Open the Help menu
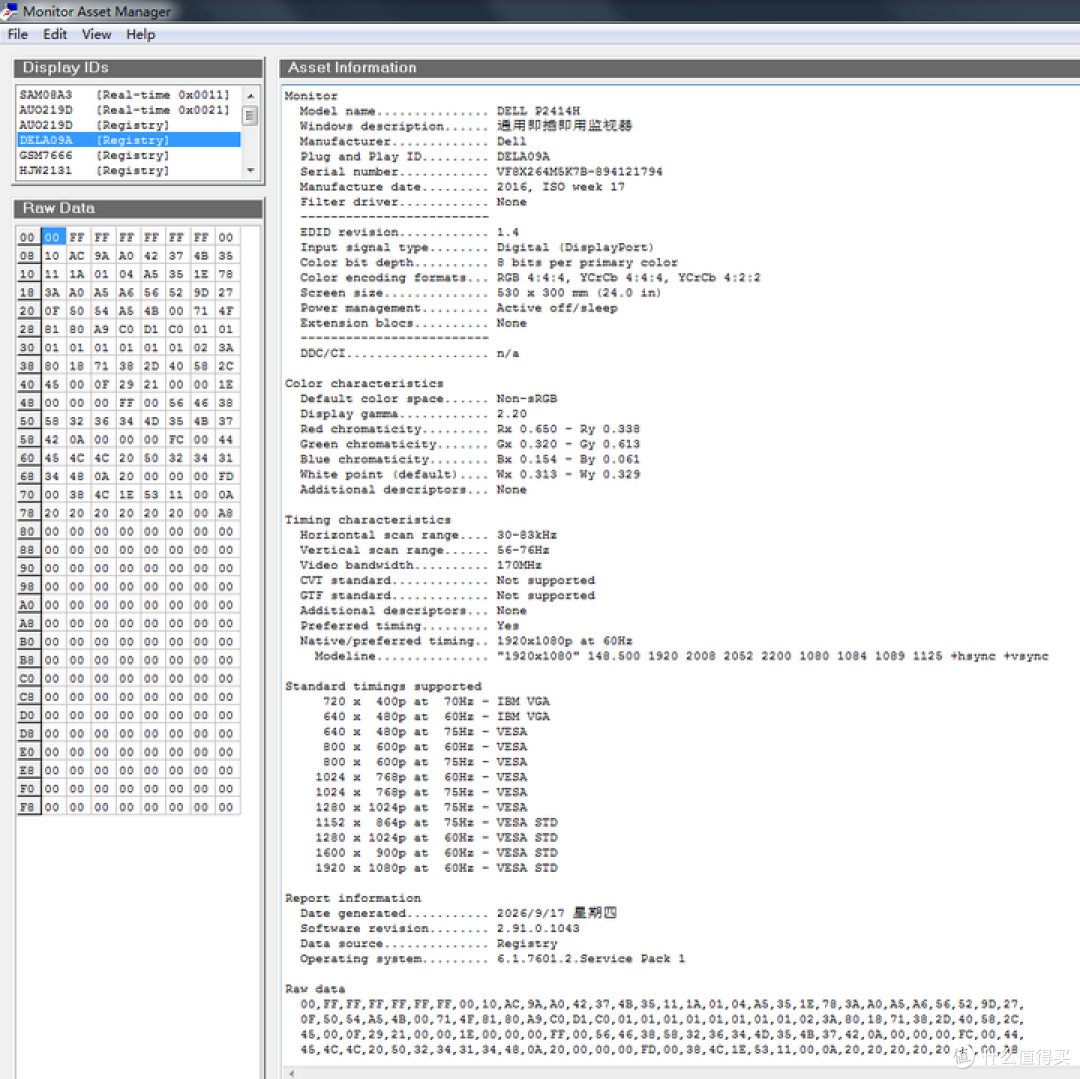The width and height of the screenshot is (1080, 1079). (x=141, y=34)
